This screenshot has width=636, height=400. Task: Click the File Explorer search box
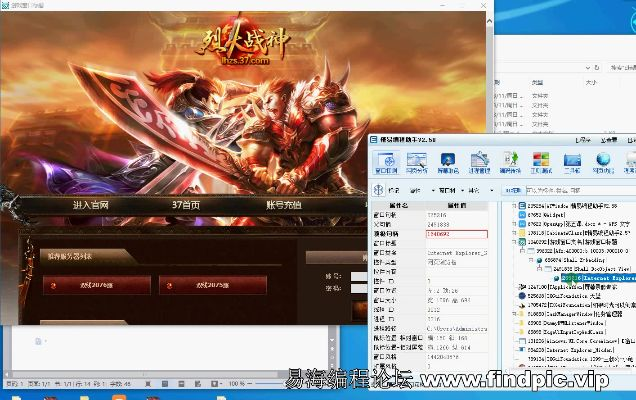[621, 67]
